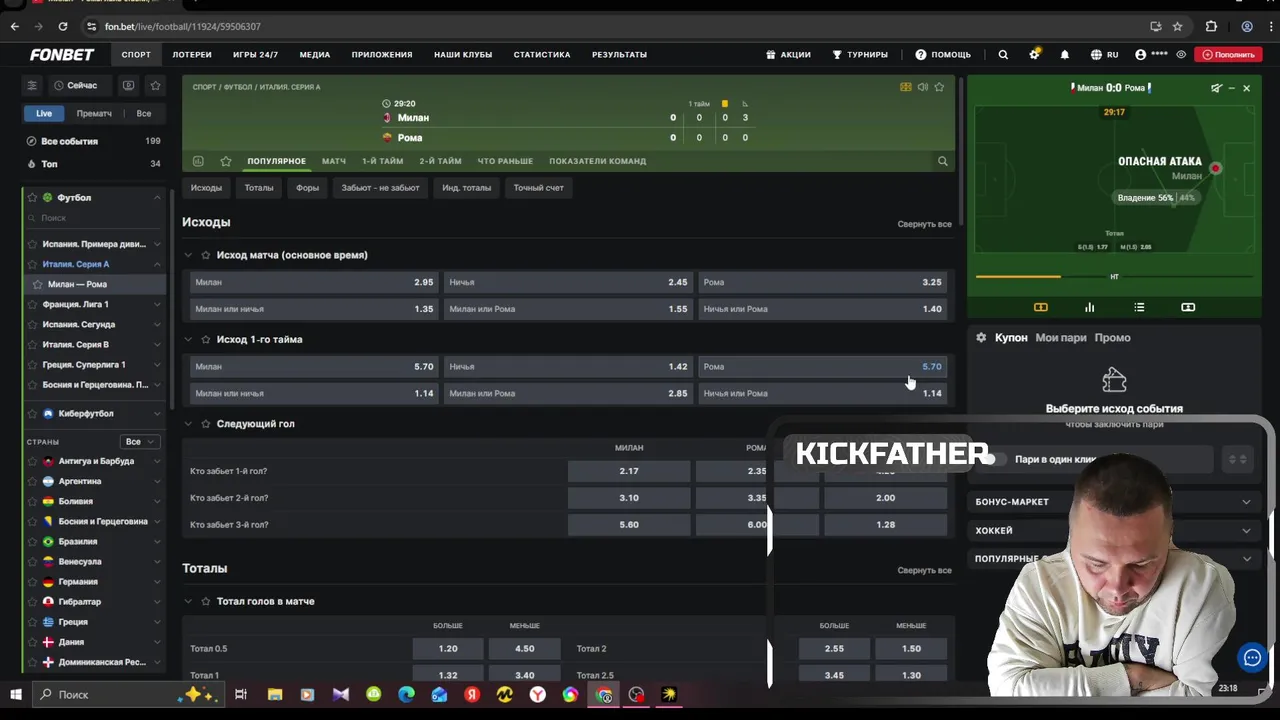Screen dimensions: 1280x720
Task: Click the Поиск field under Футбол
Action: (95, 218)
